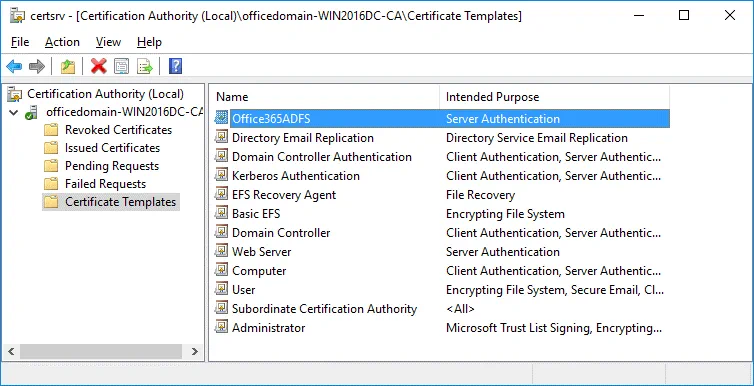Viewport: 754px width, 386px height.
Task: Collapse the officedomain-WIN2016DC-CA tree node
Action: point(13,113)
